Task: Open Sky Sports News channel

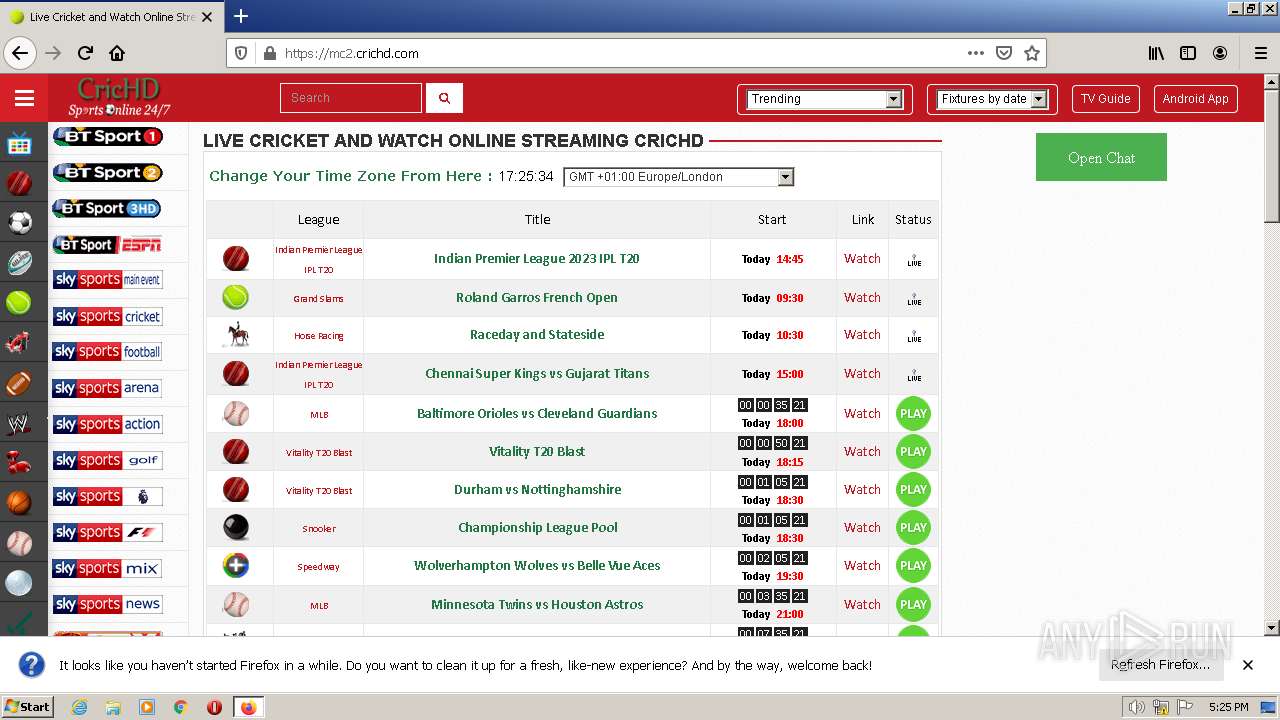Action: [x=107, y=604]
